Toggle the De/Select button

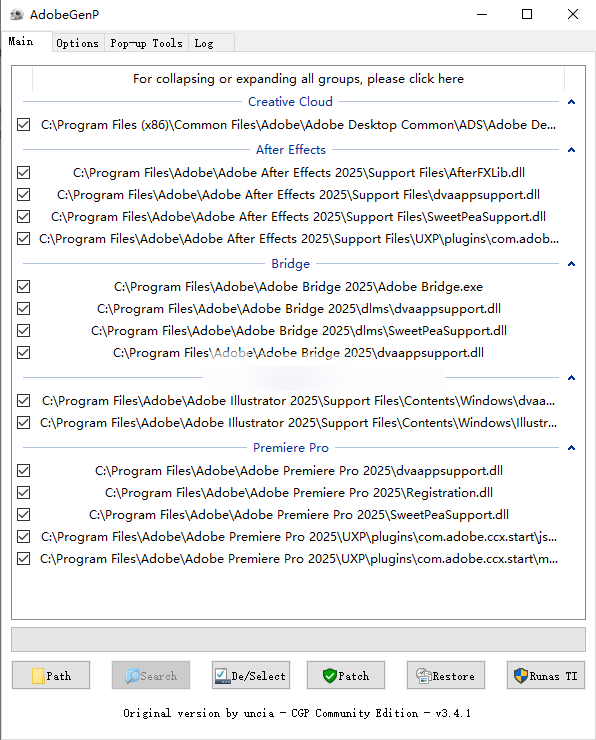pyautogui.click(x=251, y=675)
